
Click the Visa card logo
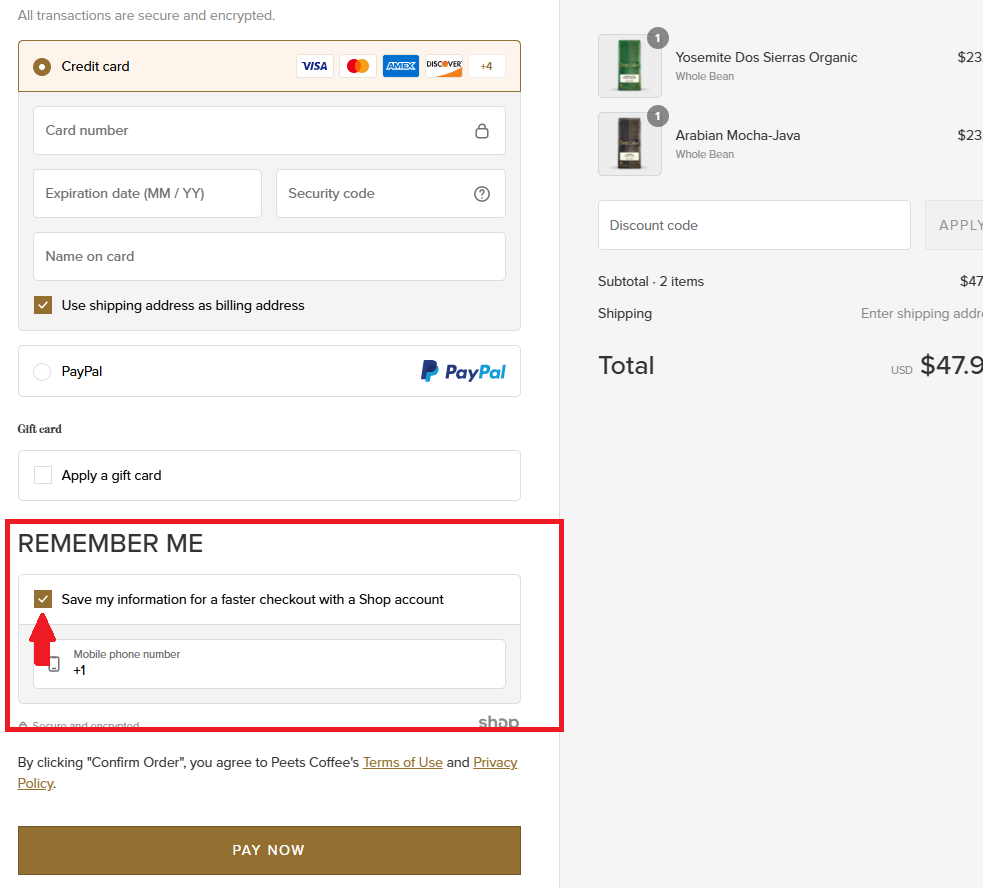click(315, 66)
